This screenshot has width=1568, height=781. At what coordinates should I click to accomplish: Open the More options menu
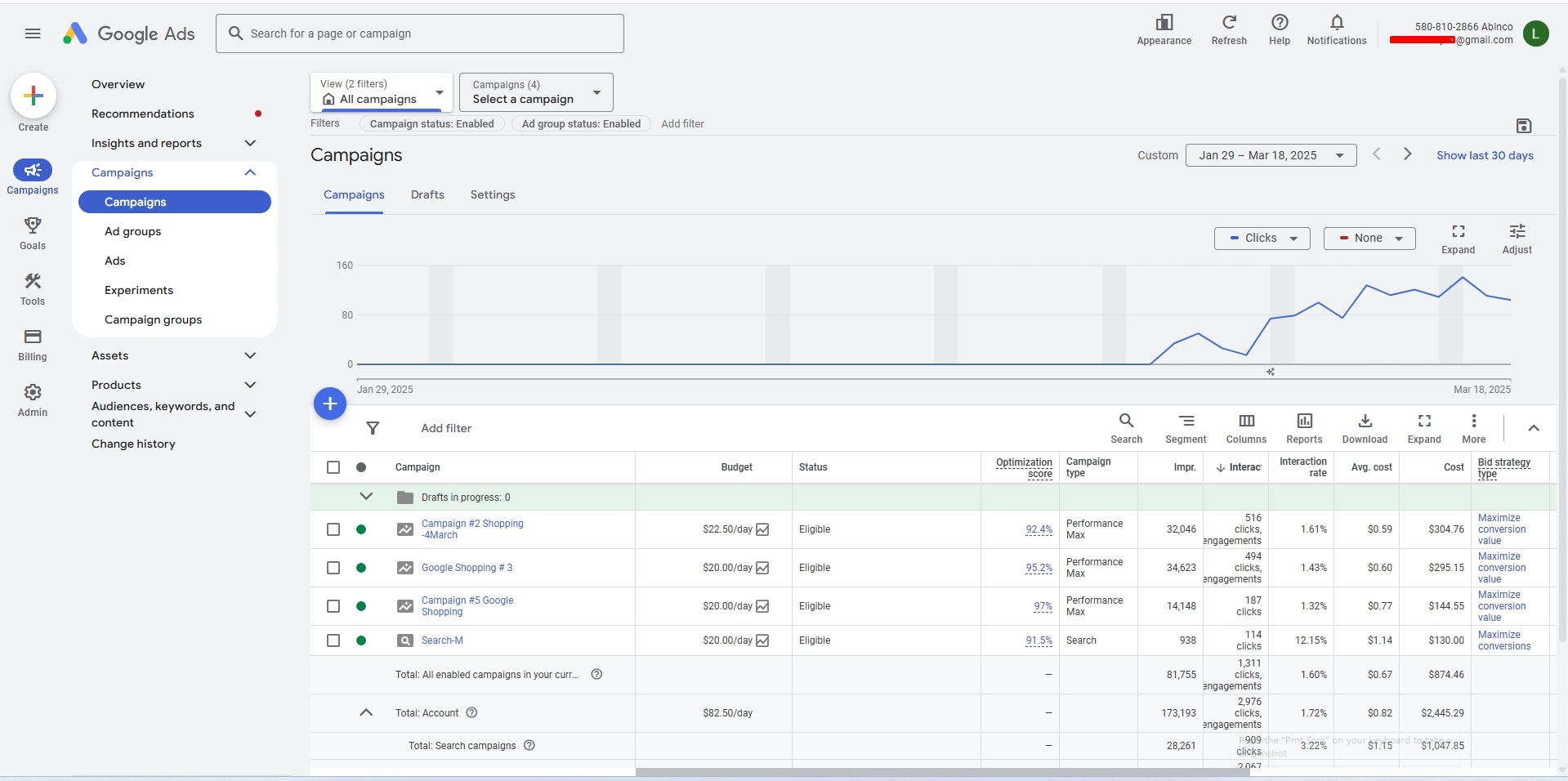pyautogui.click(x=1474, y=428)
